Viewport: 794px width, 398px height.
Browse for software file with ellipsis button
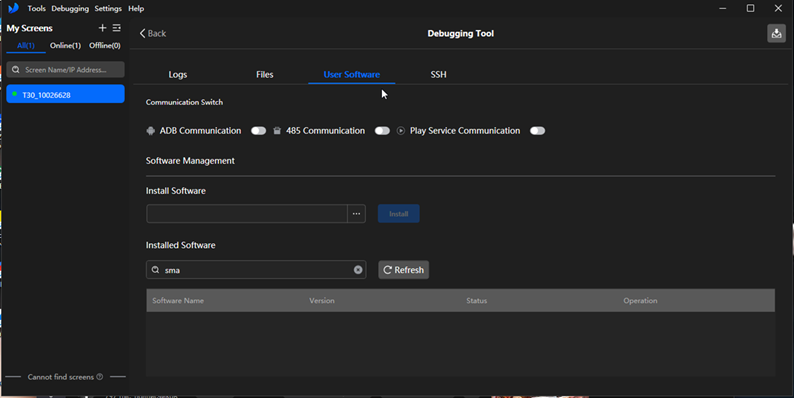click(356, 214)
